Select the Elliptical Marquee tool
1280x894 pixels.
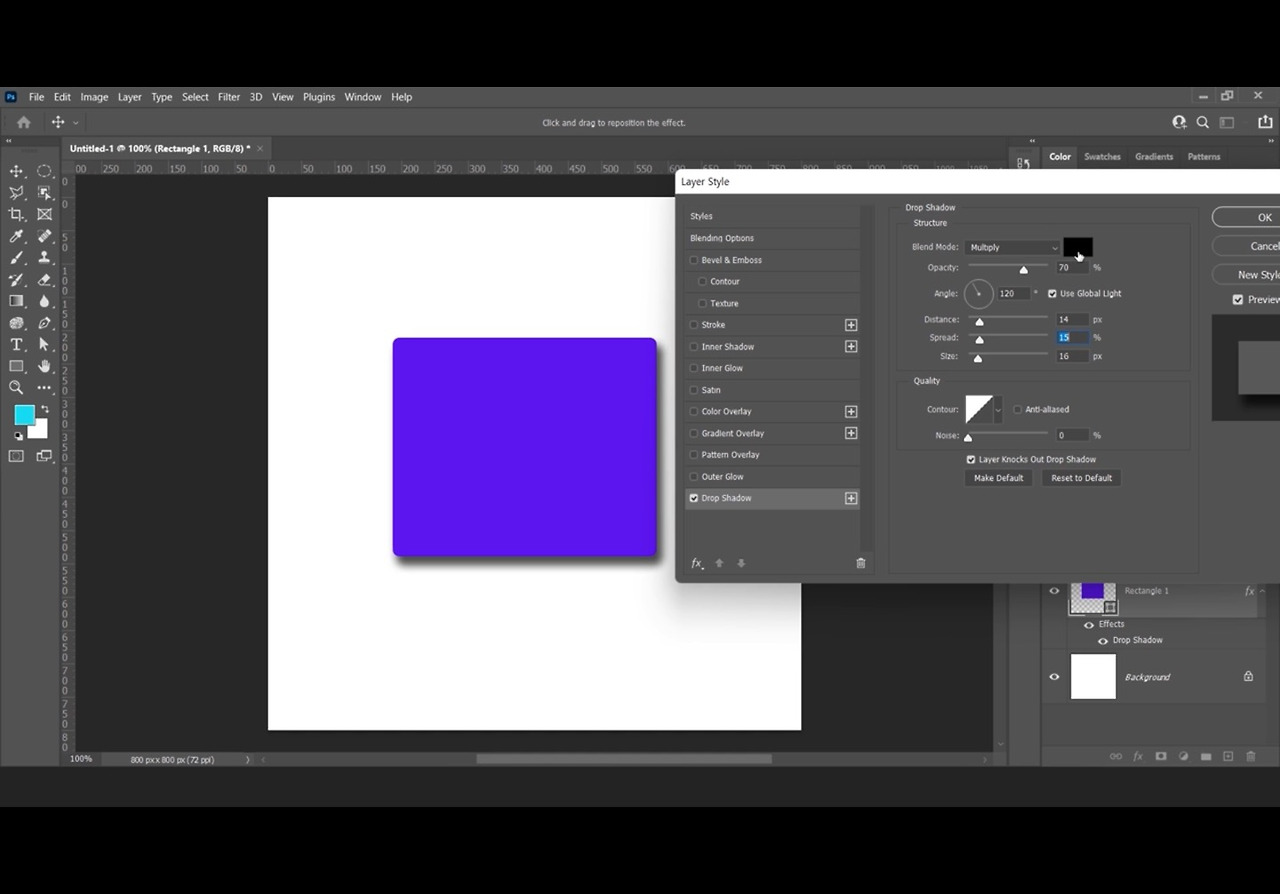pos(45,171)
